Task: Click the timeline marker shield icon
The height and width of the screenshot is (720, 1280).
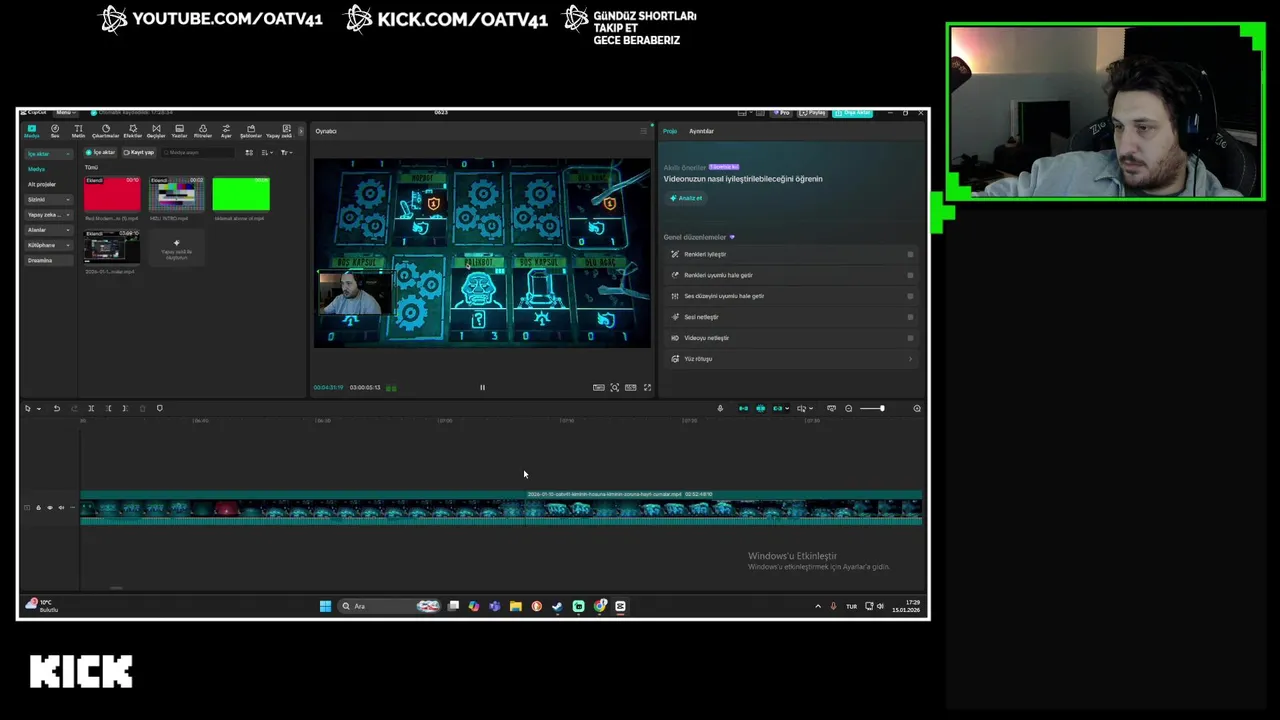Action: pos(160,408)
